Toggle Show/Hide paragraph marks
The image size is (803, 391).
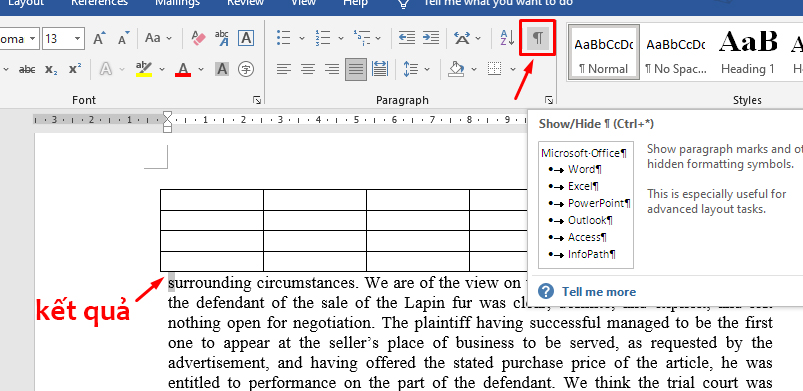pos(537,37)
